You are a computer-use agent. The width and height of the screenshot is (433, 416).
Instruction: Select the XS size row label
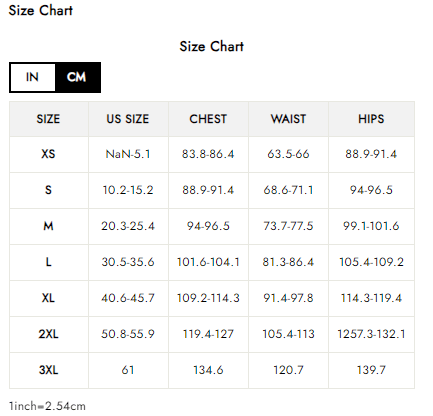pyautogui.click(x=49, y=154)
